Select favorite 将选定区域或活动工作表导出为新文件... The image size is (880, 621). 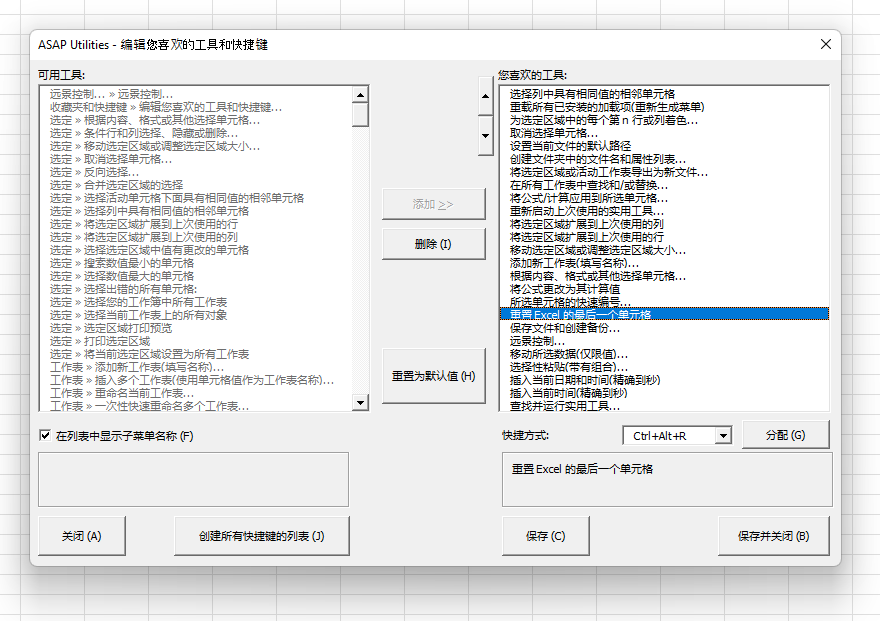609,172
